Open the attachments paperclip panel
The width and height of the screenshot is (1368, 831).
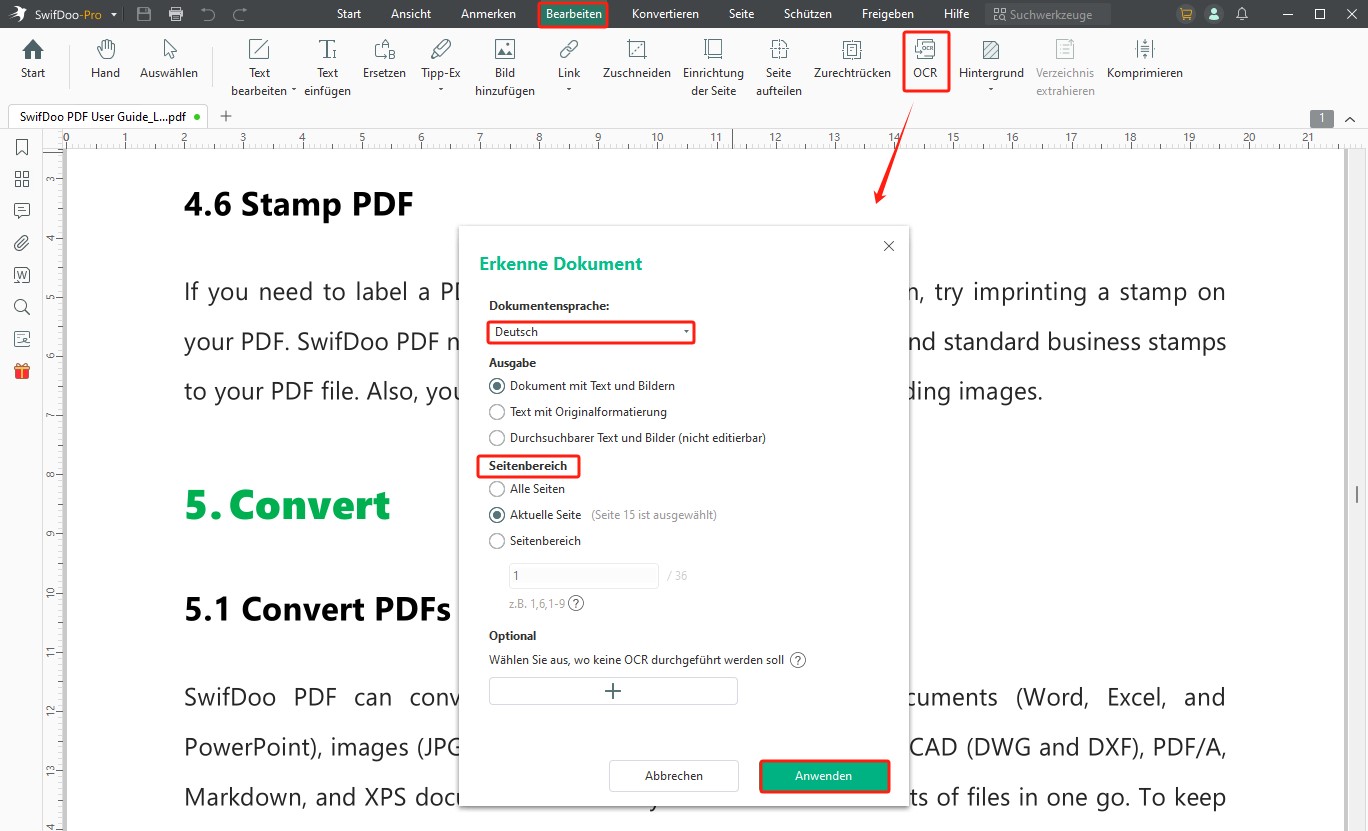pyautogui.click(x=22, y=243)
